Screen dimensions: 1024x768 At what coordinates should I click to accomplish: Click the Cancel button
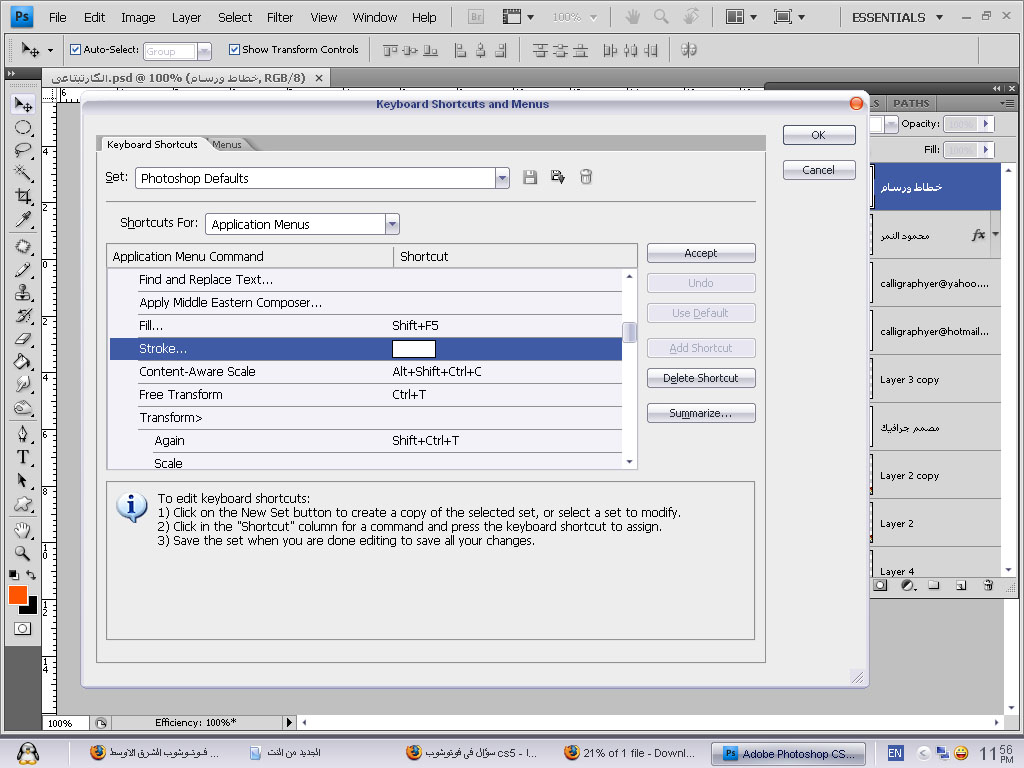[x=818, y=170]
